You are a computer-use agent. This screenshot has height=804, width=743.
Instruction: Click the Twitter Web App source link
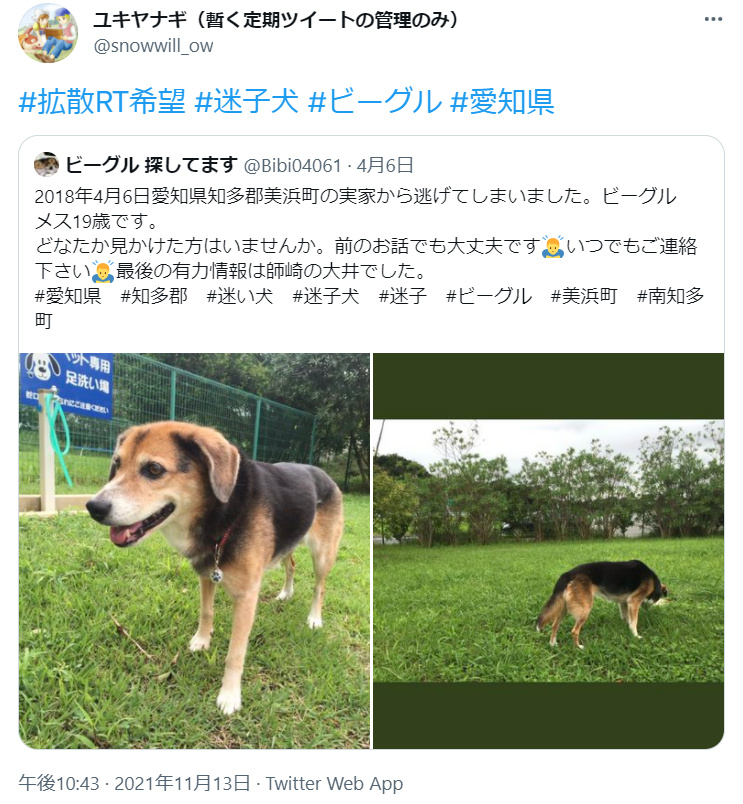click(x=334, y=783)
